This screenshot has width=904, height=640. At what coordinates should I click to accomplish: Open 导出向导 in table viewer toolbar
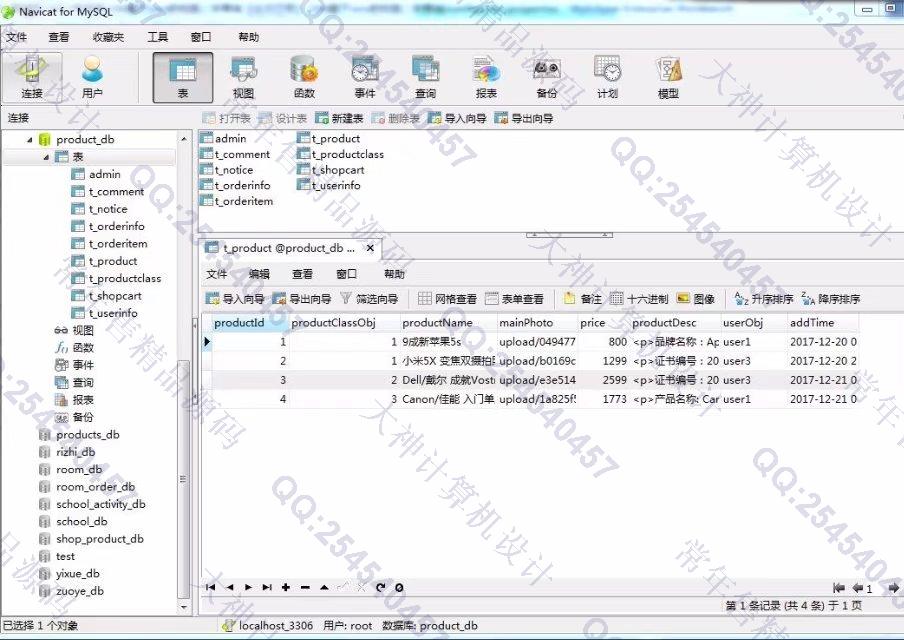pos(302,299)
